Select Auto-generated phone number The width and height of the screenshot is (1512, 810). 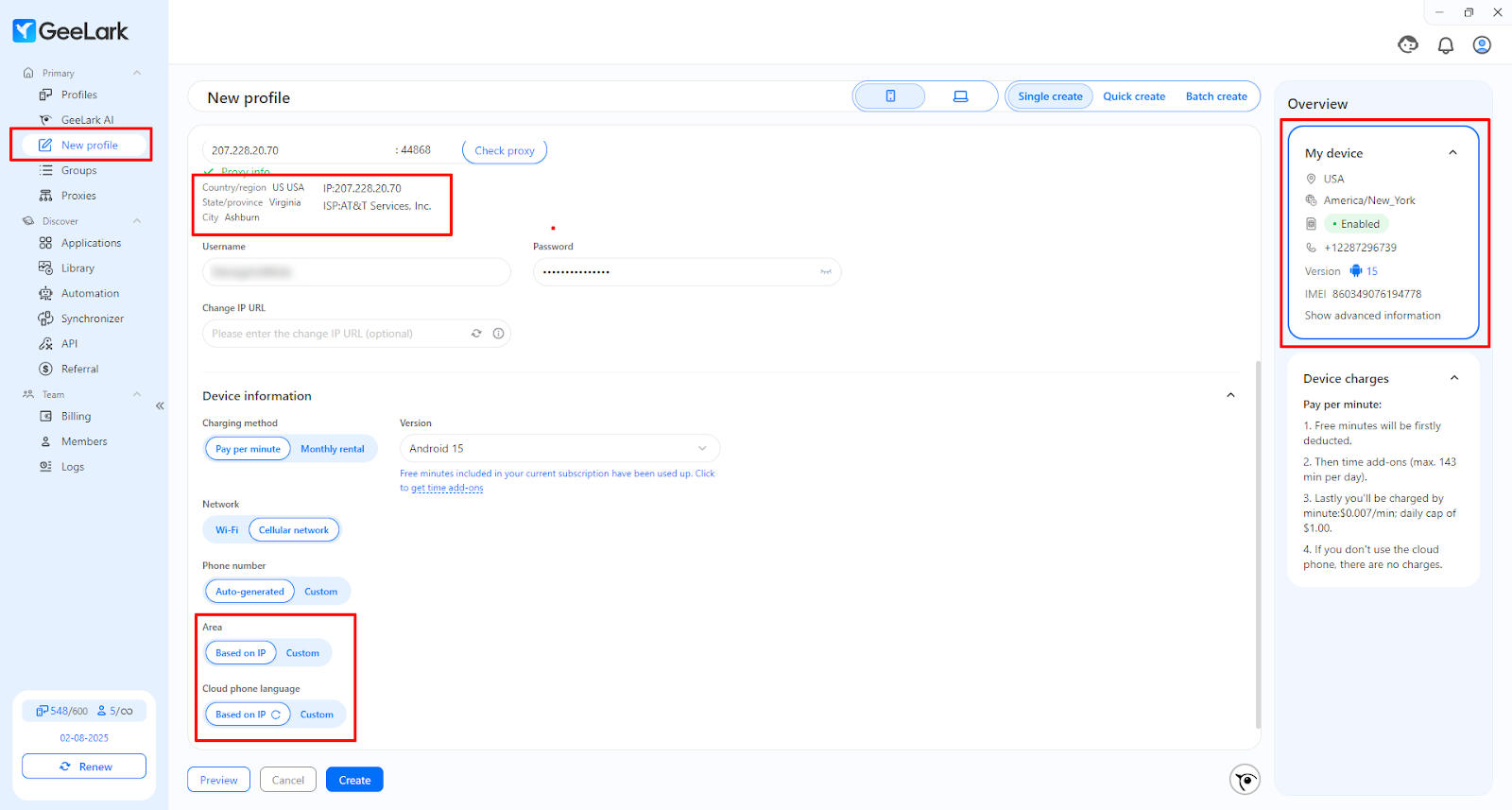(x=249, y=592)
